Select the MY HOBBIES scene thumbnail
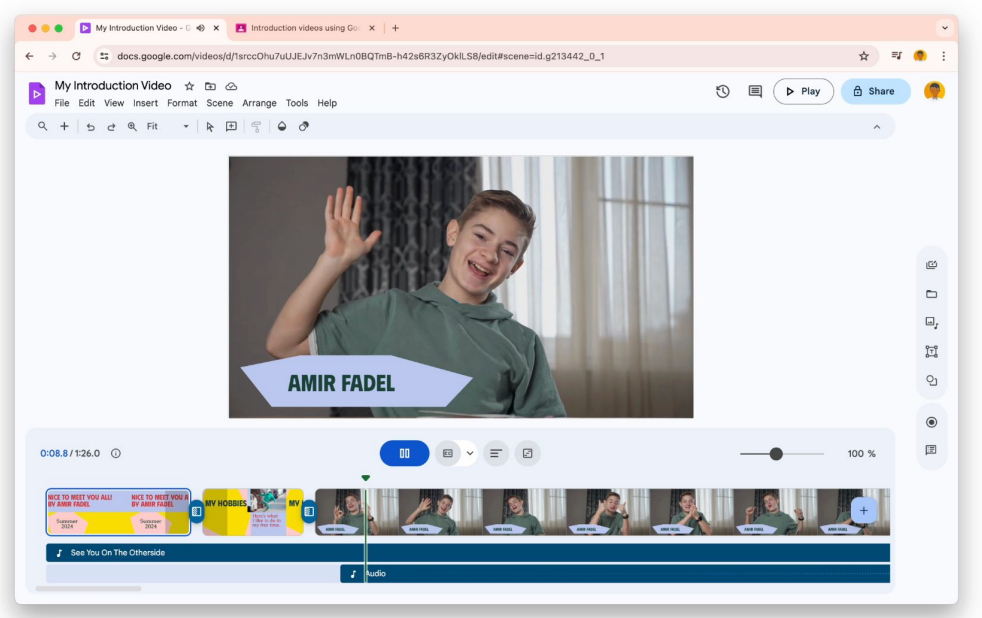 point(248,512)
